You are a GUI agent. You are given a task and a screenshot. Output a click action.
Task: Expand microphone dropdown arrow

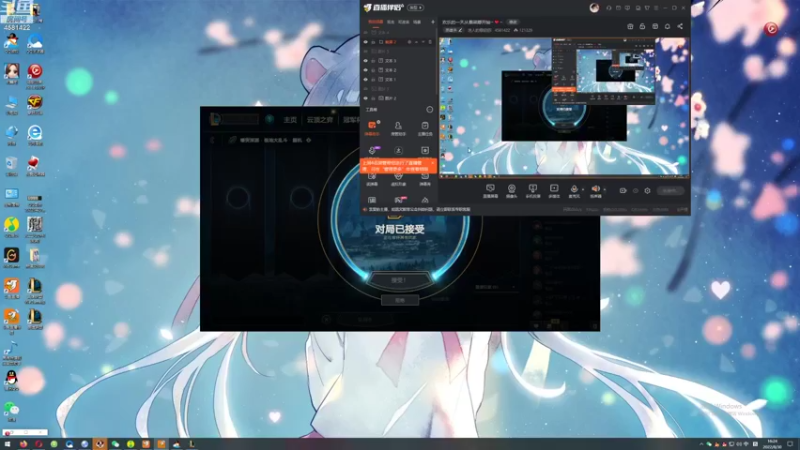(x=583, y=190)
